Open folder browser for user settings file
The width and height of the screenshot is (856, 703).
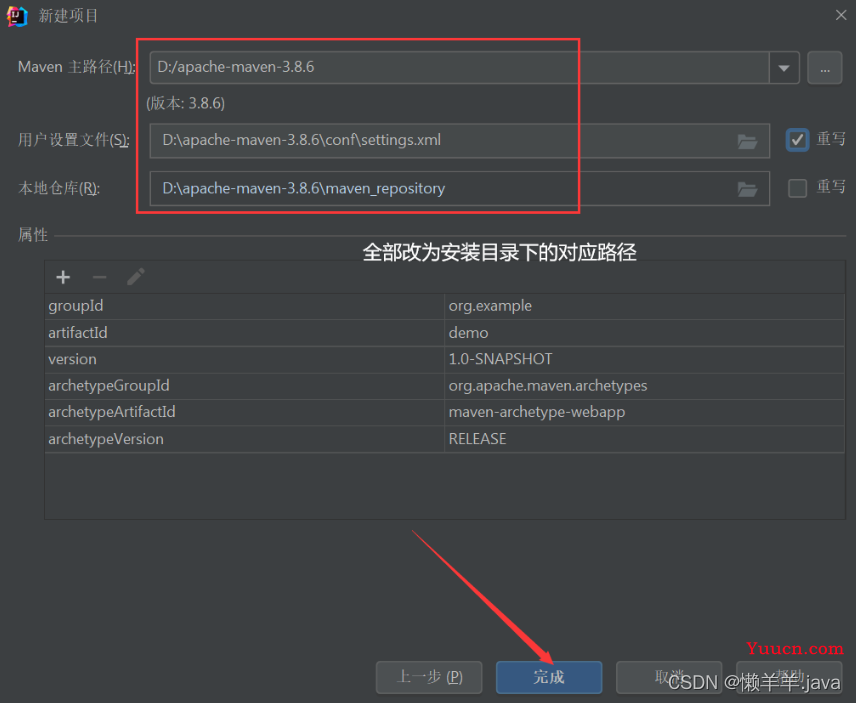point(747,141)
